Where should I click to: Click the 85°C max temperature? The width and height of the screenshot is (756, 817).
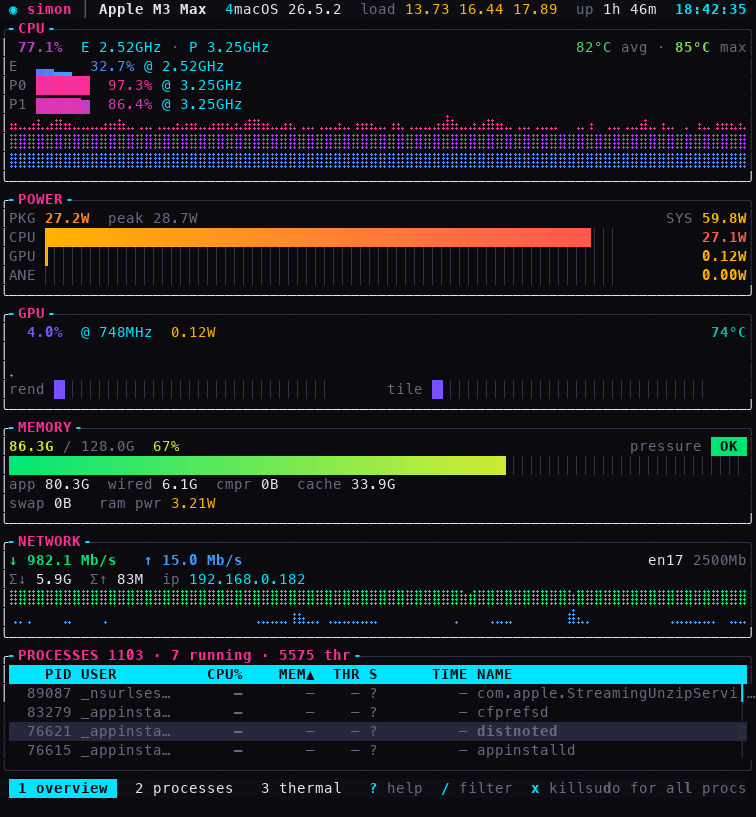tap(692, 47)
